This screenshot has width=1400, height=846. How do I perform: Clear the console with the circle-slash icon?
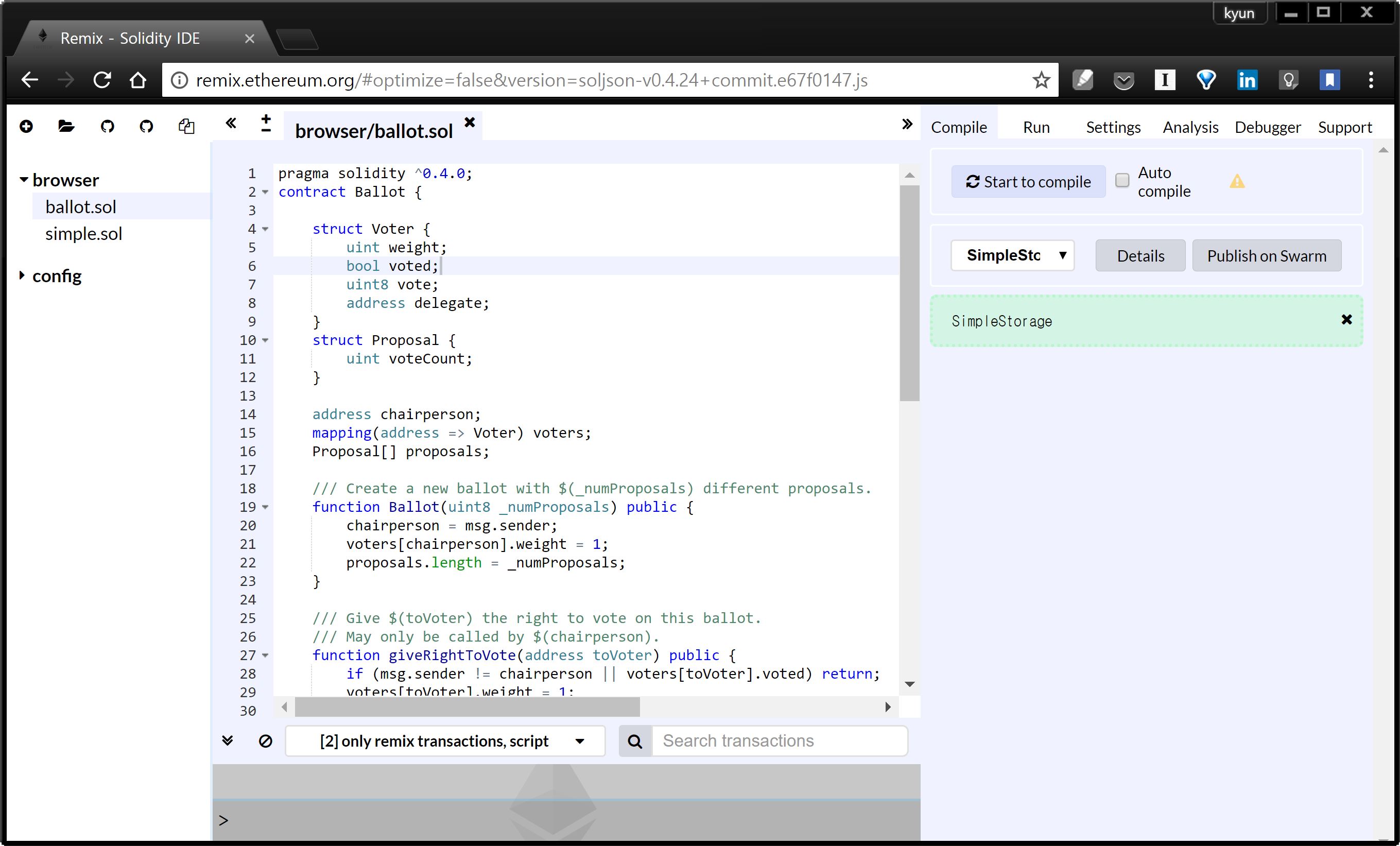[x=265, y=741]
